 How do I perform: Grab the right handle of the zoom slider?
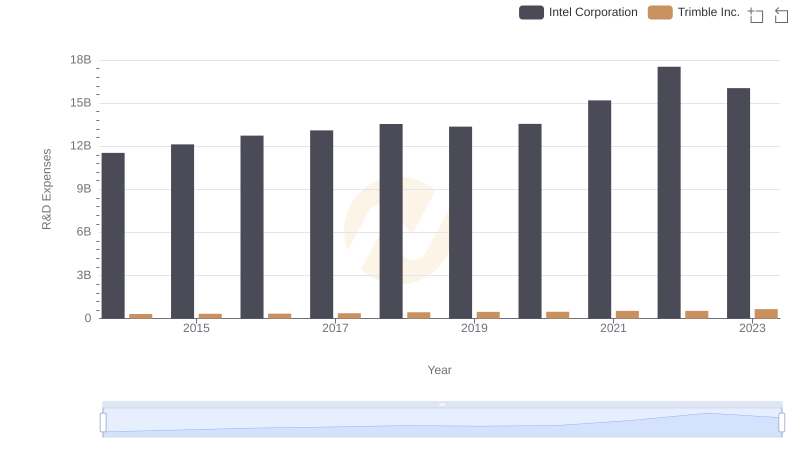pyautogui.click(x=781, y=423)
